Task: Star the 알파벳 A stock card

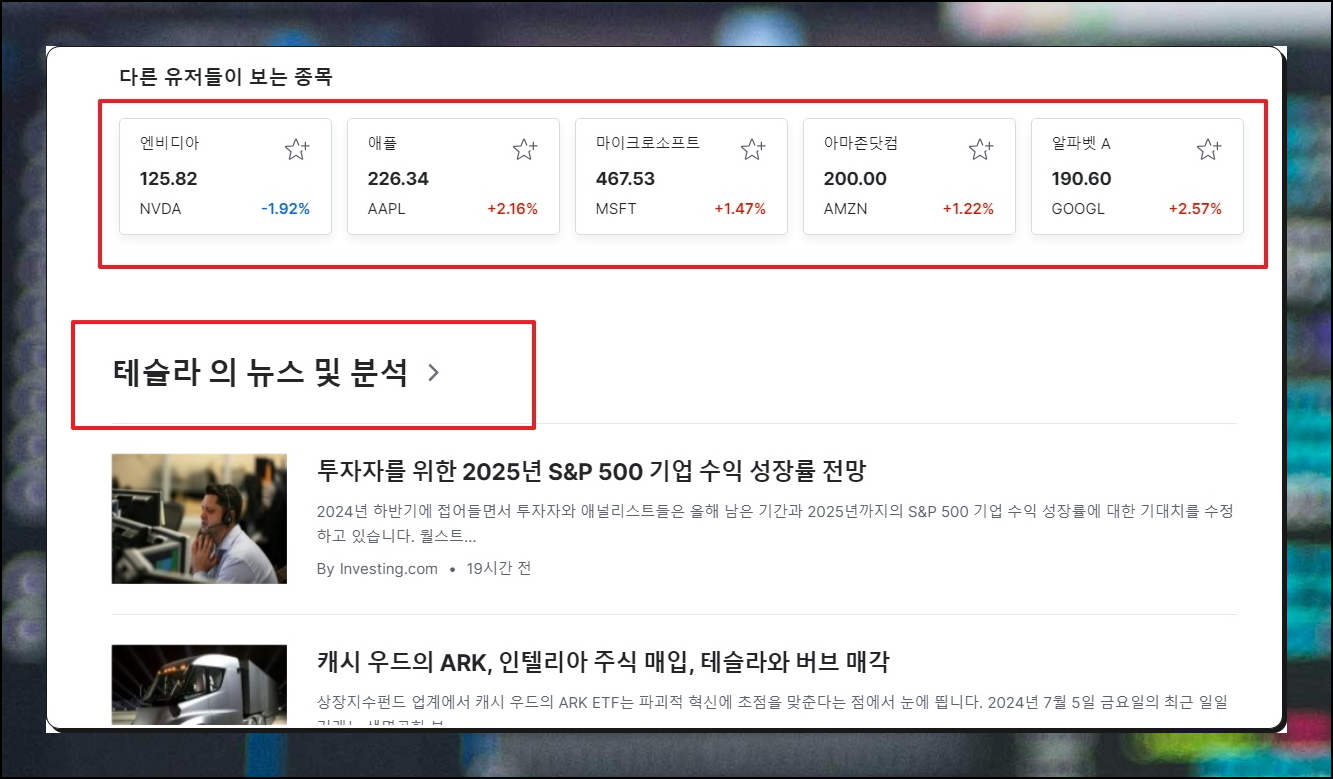Action: (1209, 150)
